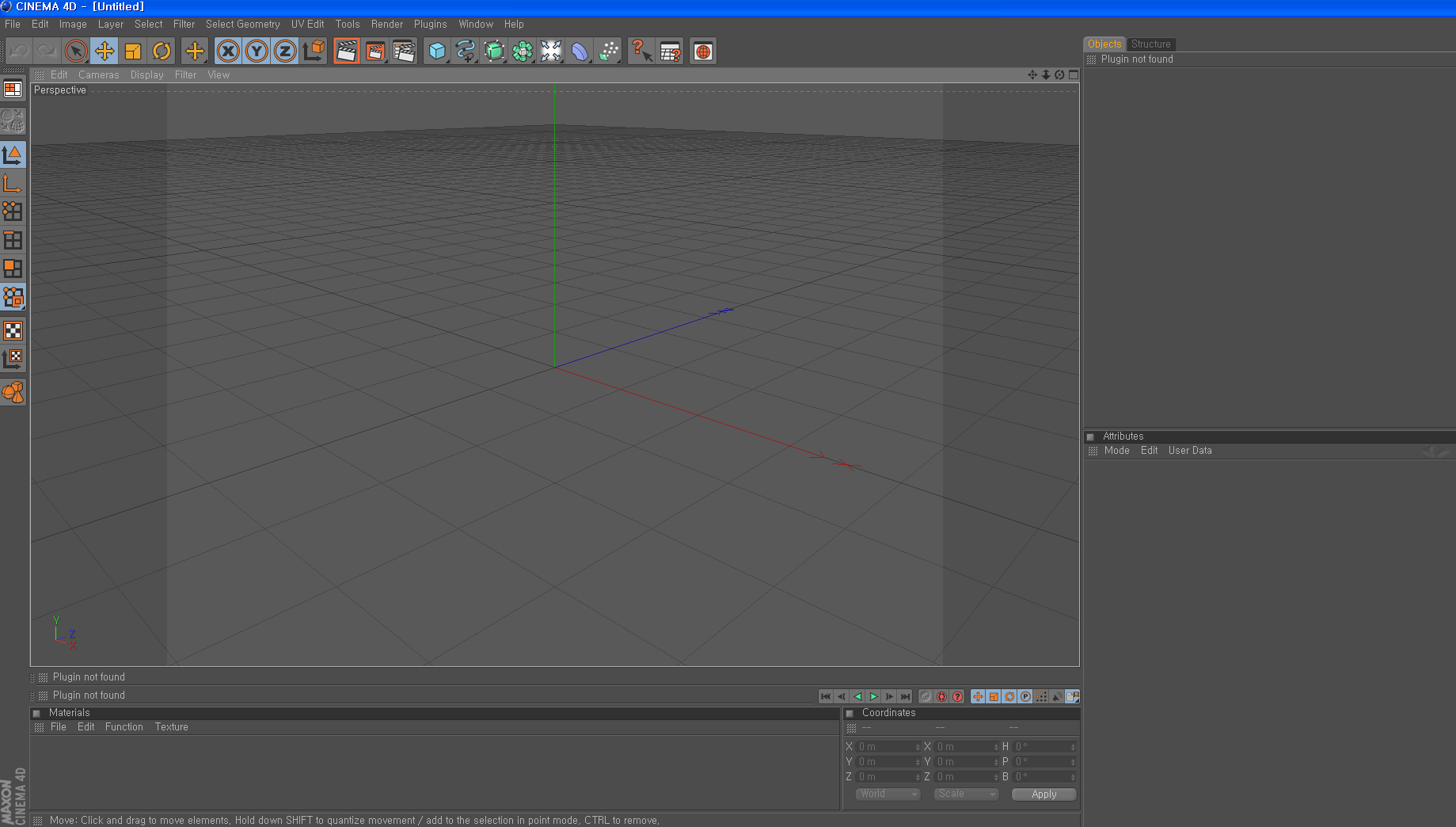Select the Live Selection tool

(x=76, y=51)
